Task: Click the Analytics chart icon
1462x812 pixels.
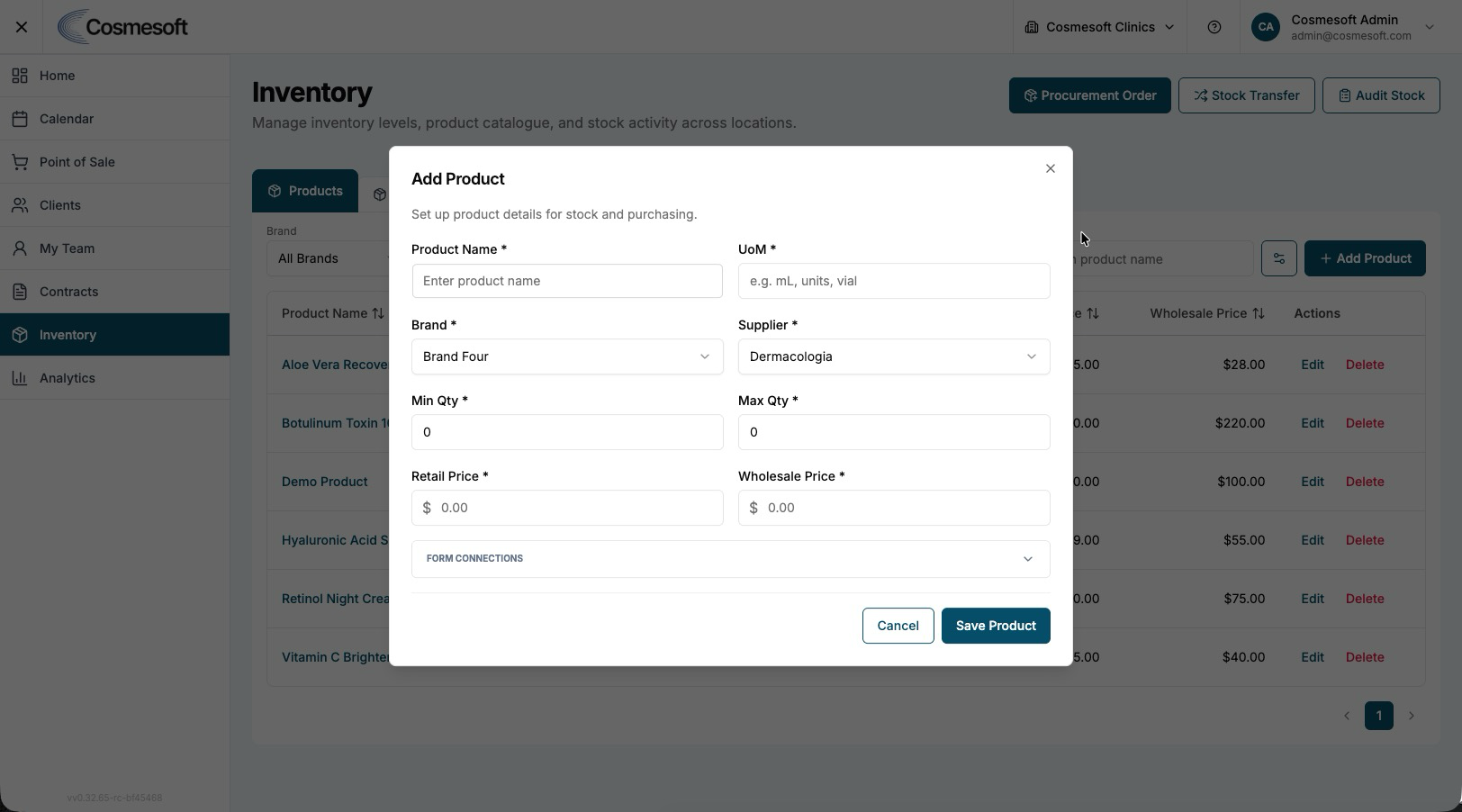Action: (x=20, y=378)
